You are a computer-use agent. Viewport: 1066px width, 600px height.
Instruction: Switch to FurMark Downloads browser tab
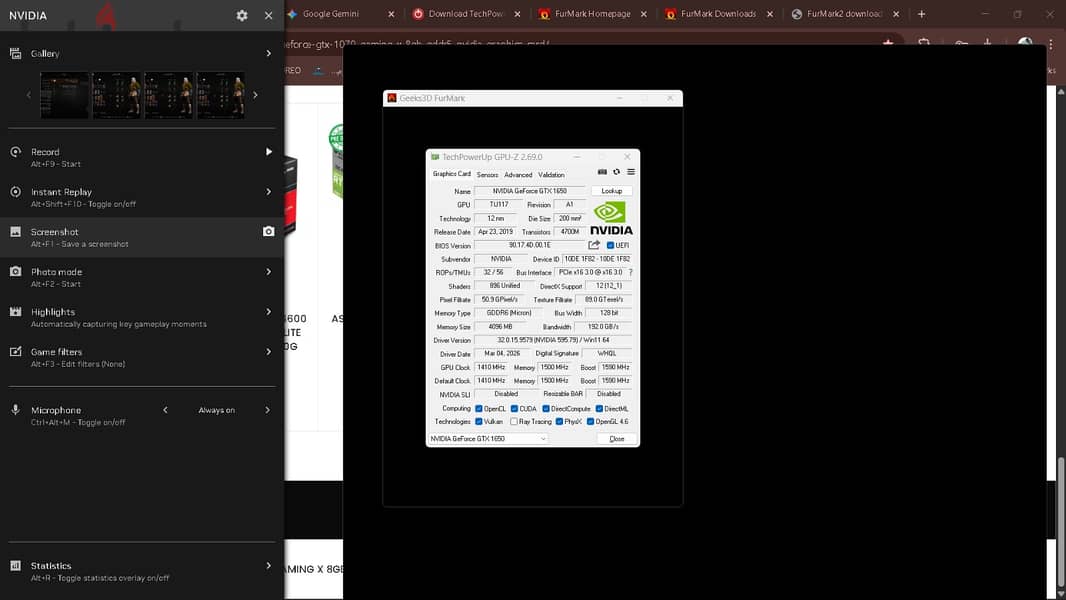pos(718,14)
